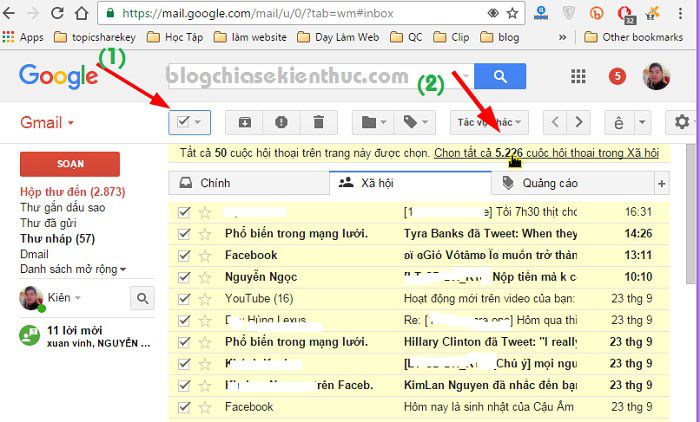Viewport: 700px width, 422px height.
Task: Switch to the Quảng cáo tab
Action: click(x=572, y=183)
